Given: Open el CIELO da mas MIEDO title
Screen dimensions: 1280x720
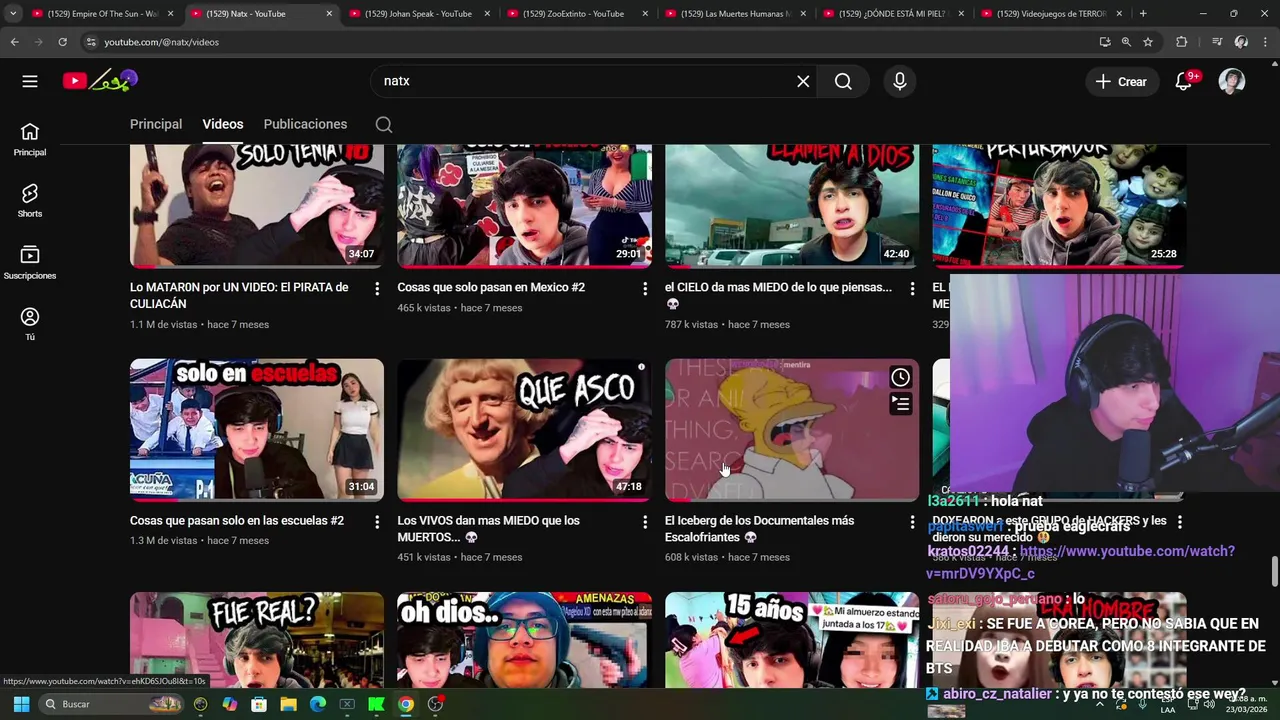Looking at the screenshot, I should tap(778, 295).
